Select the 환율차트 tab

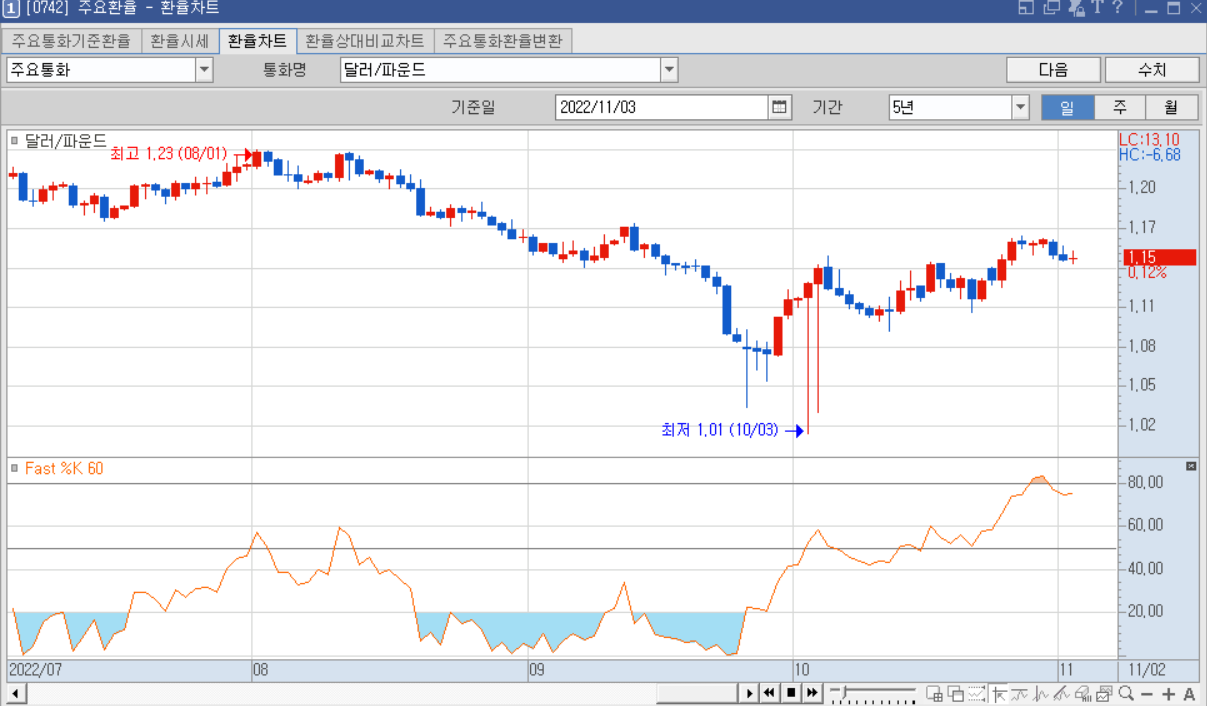[257, 41]
